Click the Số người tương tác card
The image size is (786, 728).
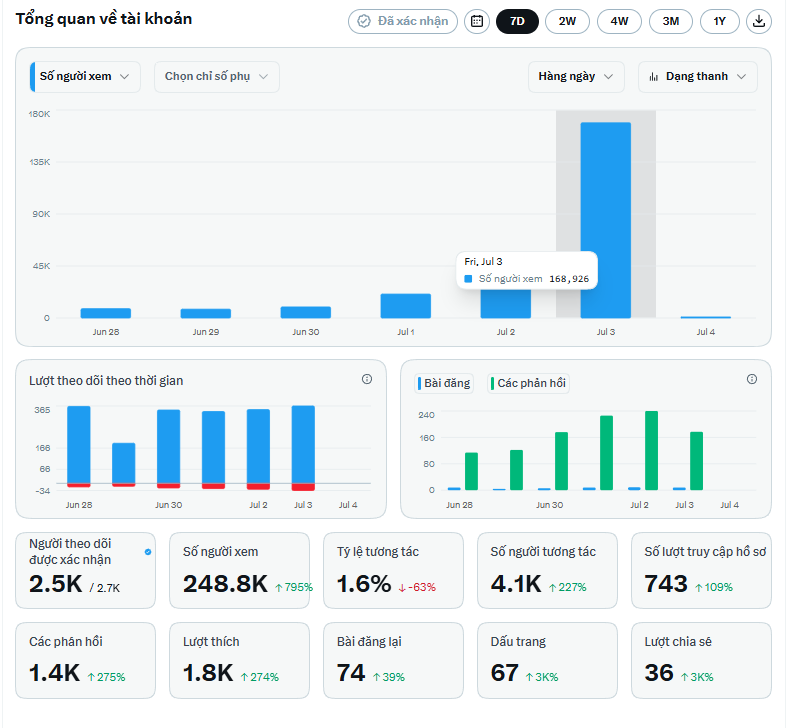547,571
